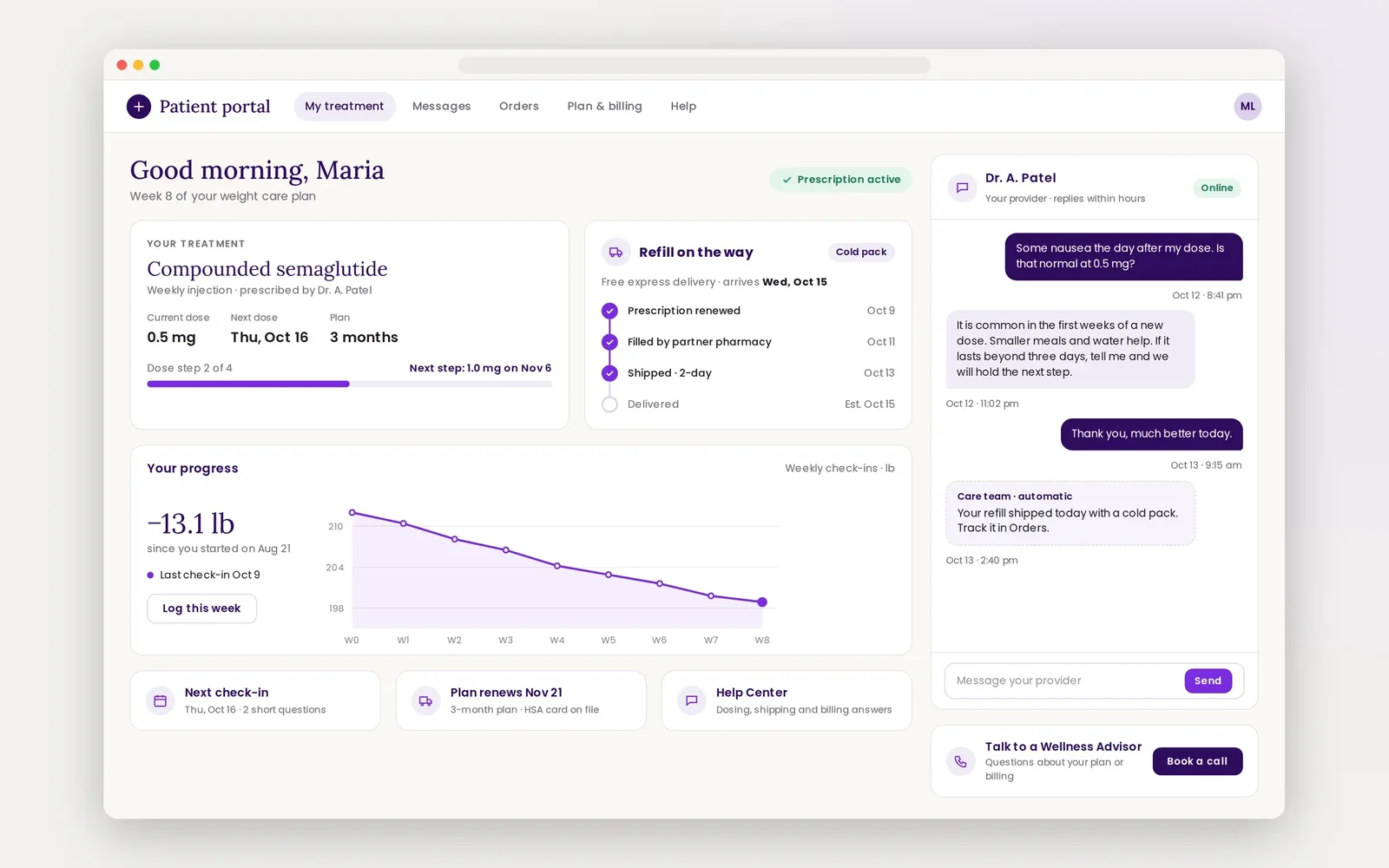The width and height of the screenshot is (1389, 868).
Task: Open the Plan renews Nov 21 card
Action: pyautogui.click(x=521, y=701)
